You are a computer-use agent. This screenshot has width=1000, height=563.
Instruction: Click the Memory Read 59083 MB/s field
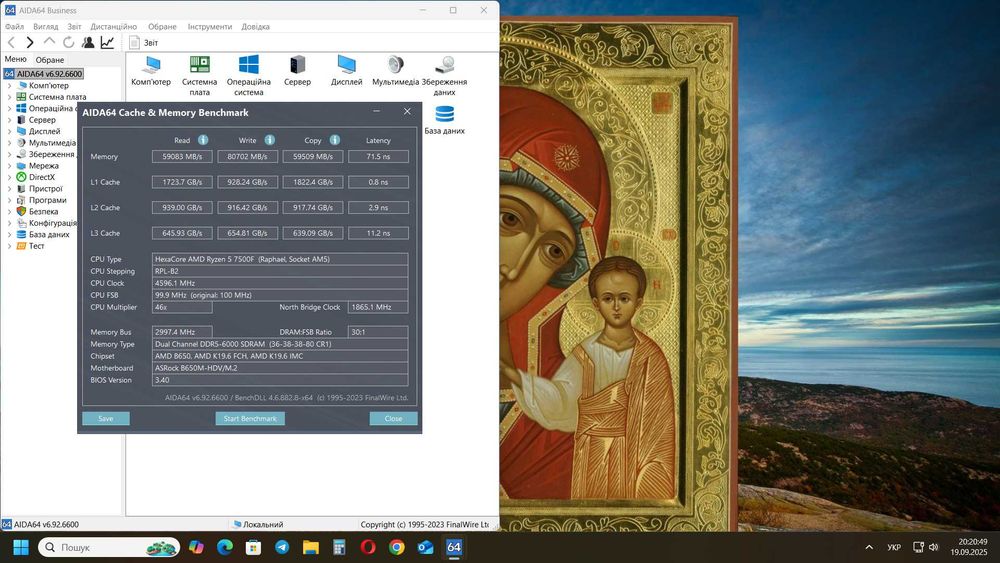click(182, 156)
